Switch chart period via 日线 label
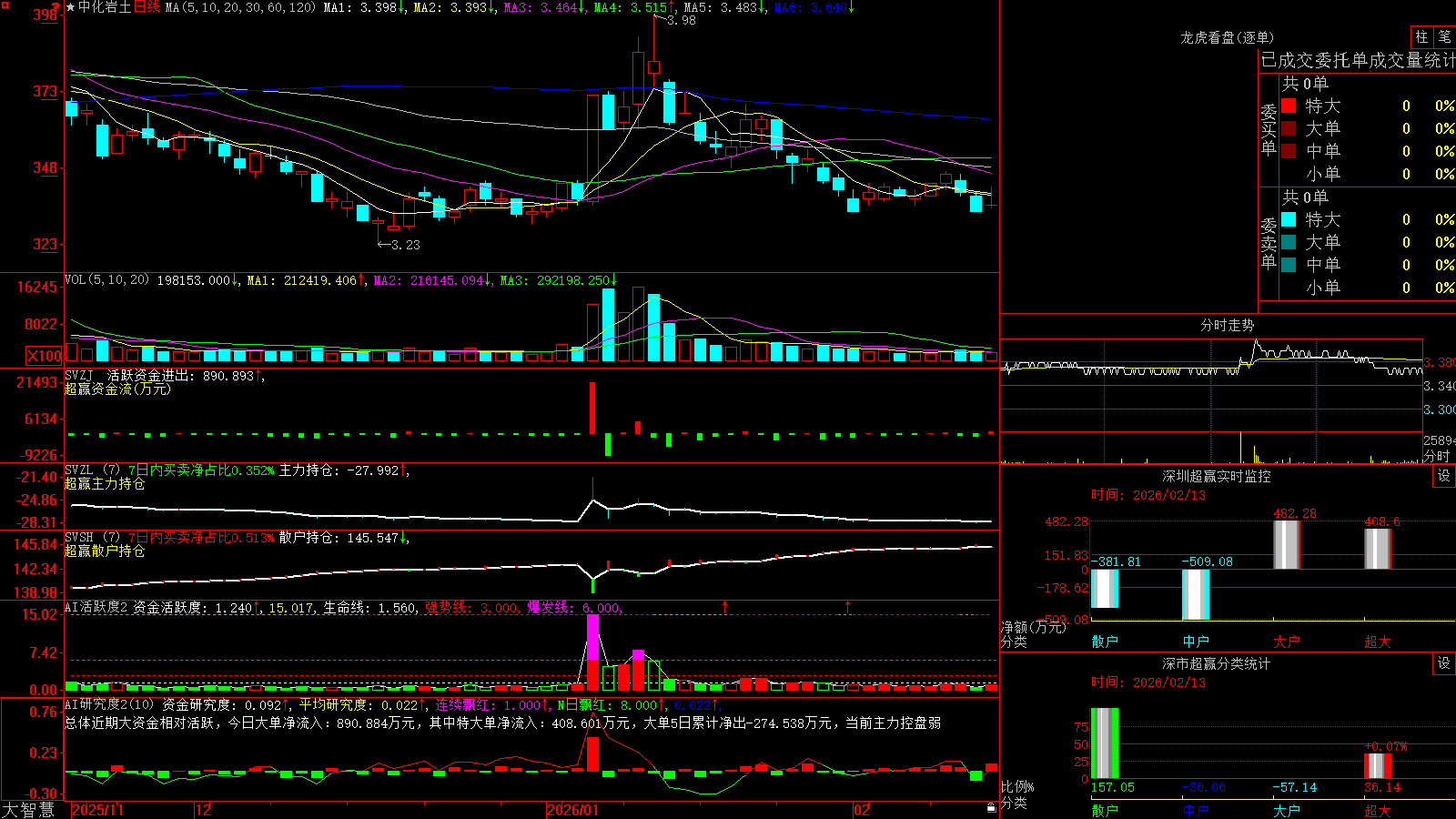This screenshot has height=819, width=1456. (x=147, y=7)
